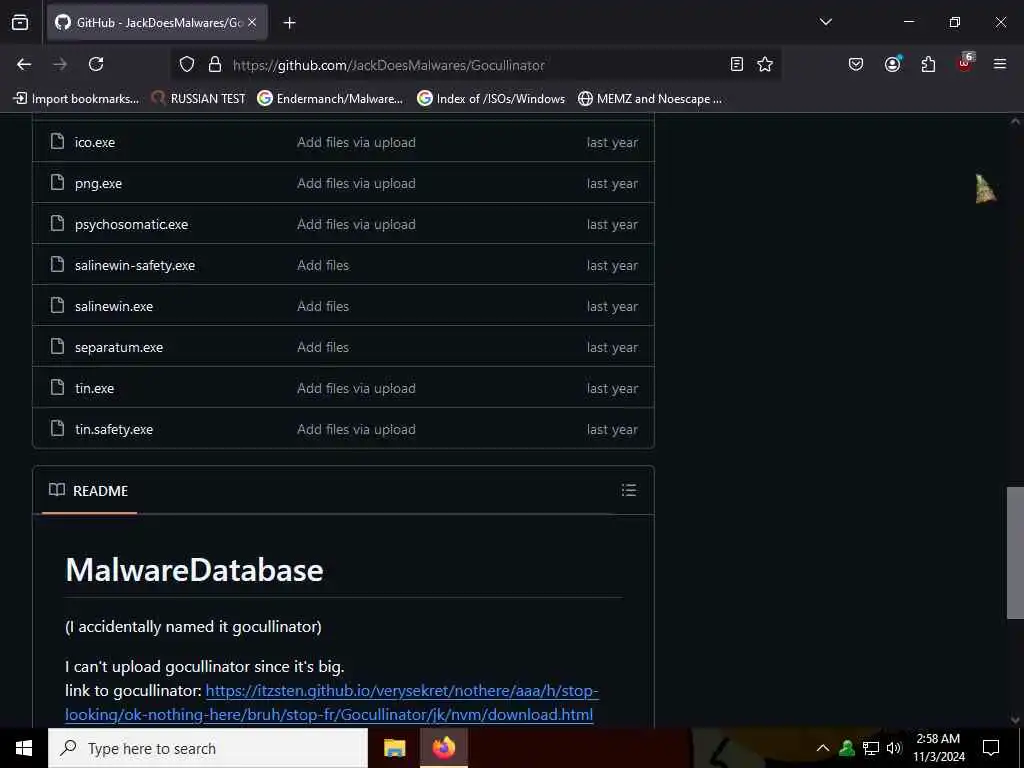Open Firefox View in the tab strip
Image resolution: width=1024 pixels, height=768 pixels.
(x=20, y=22)
